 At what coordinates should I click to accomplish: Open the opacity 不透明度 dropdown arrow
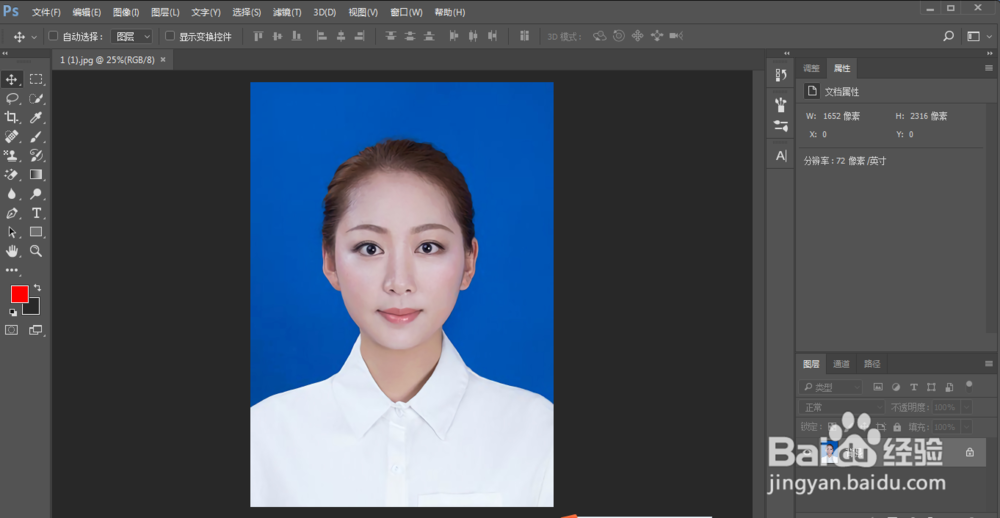tap(967, 407)
